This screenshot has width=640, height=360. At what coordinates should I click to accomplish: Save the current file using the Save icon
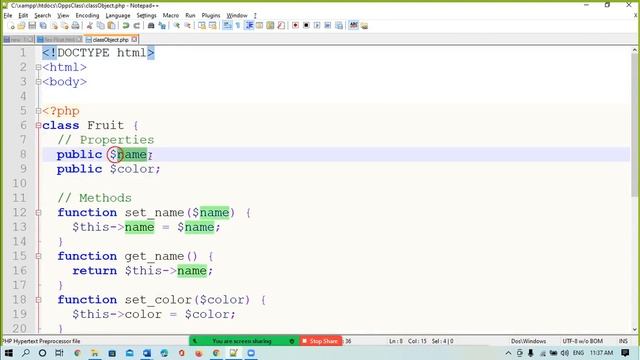[32, 26]
